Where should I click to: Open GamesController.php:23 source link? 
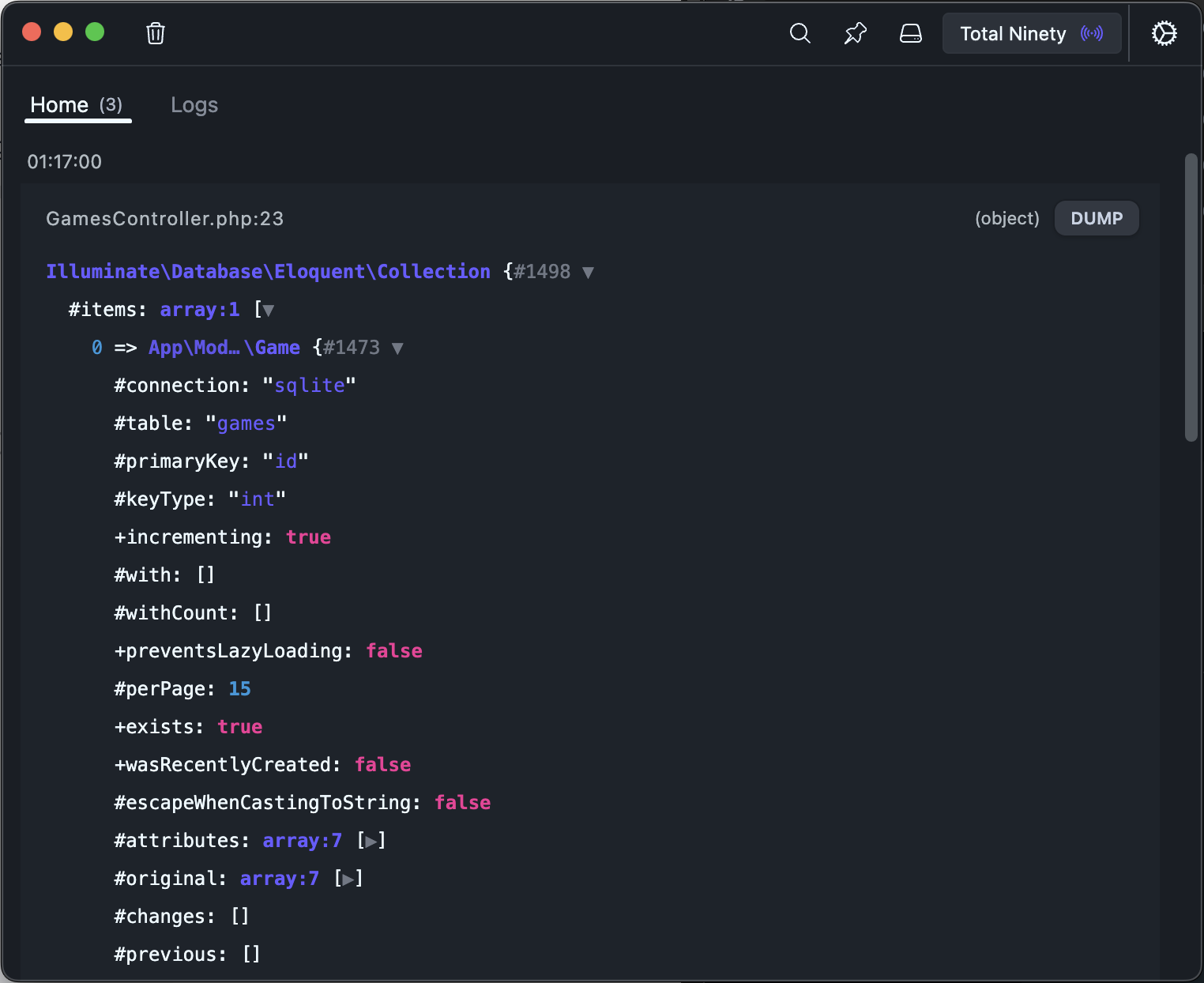(164, 218)
